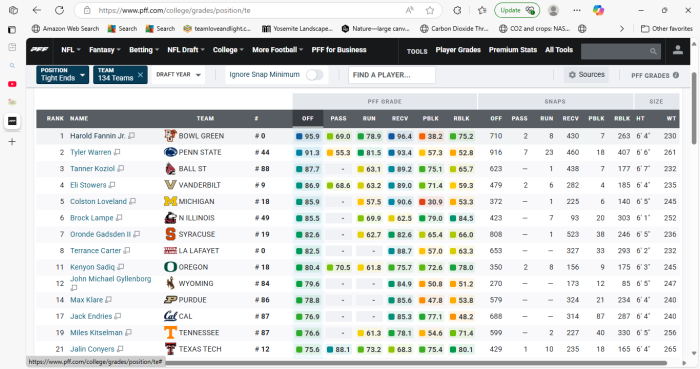
Task: Click the Sources button
Action: (586, 75)
